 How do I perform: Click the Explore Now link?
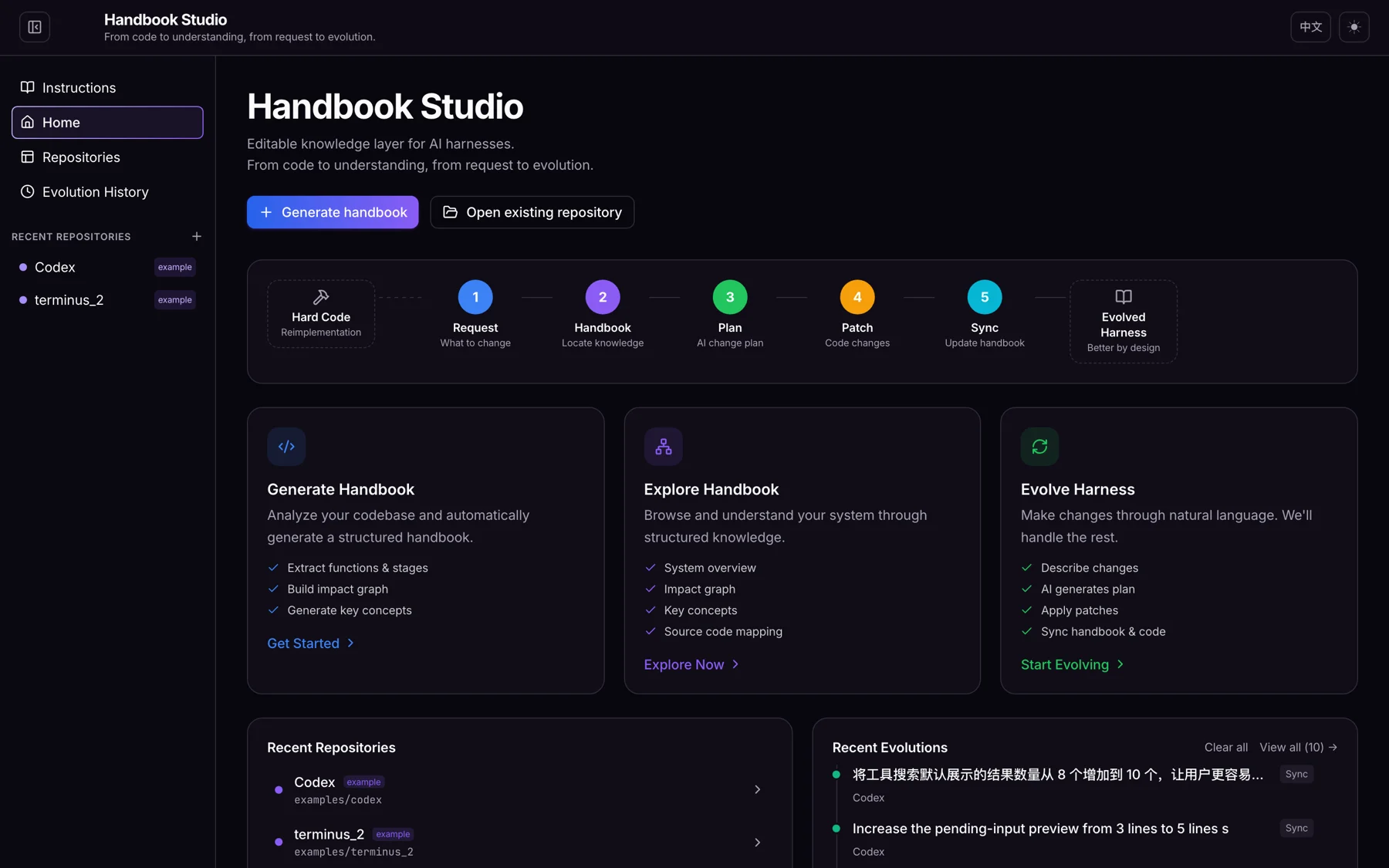692,665
